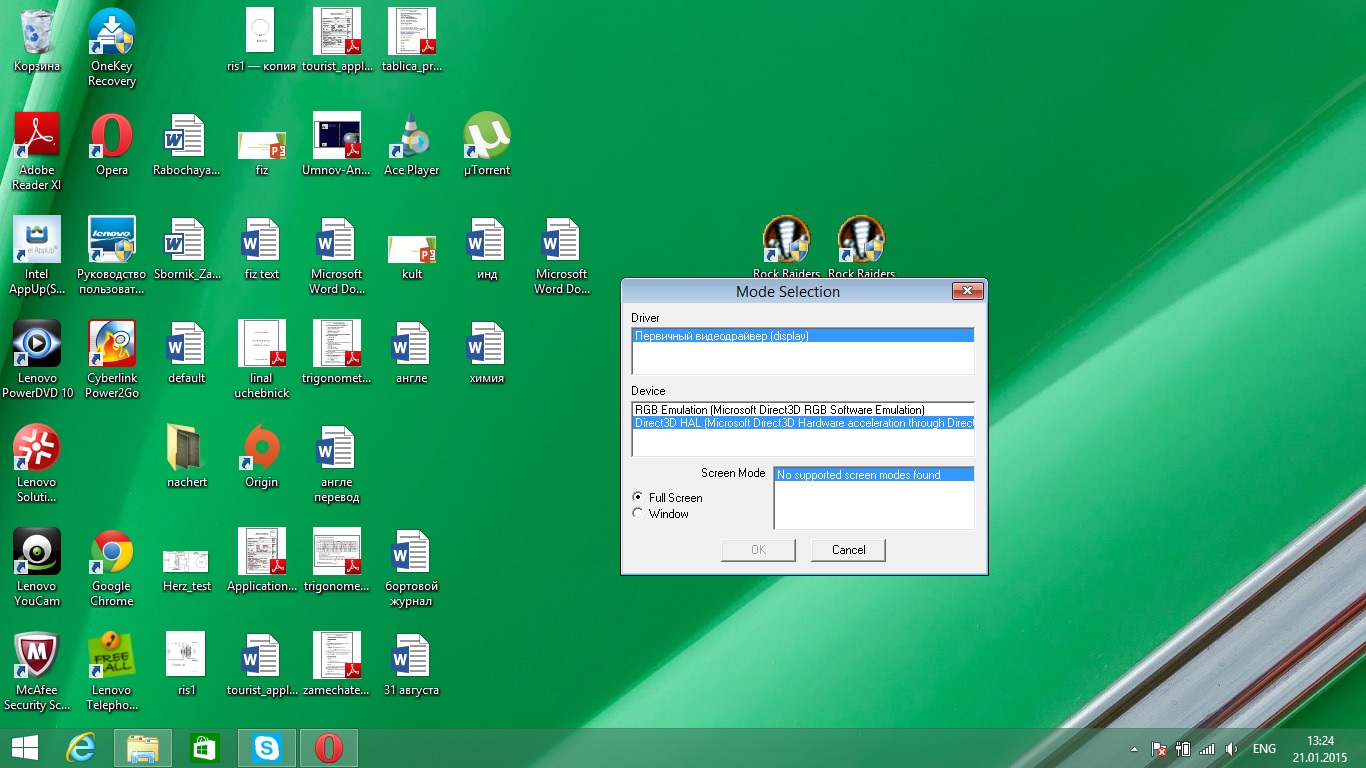1366x768 pixels.
Task: Select the '31 августа' Word document
Action: pyautogui.click(x=412, y=664)
